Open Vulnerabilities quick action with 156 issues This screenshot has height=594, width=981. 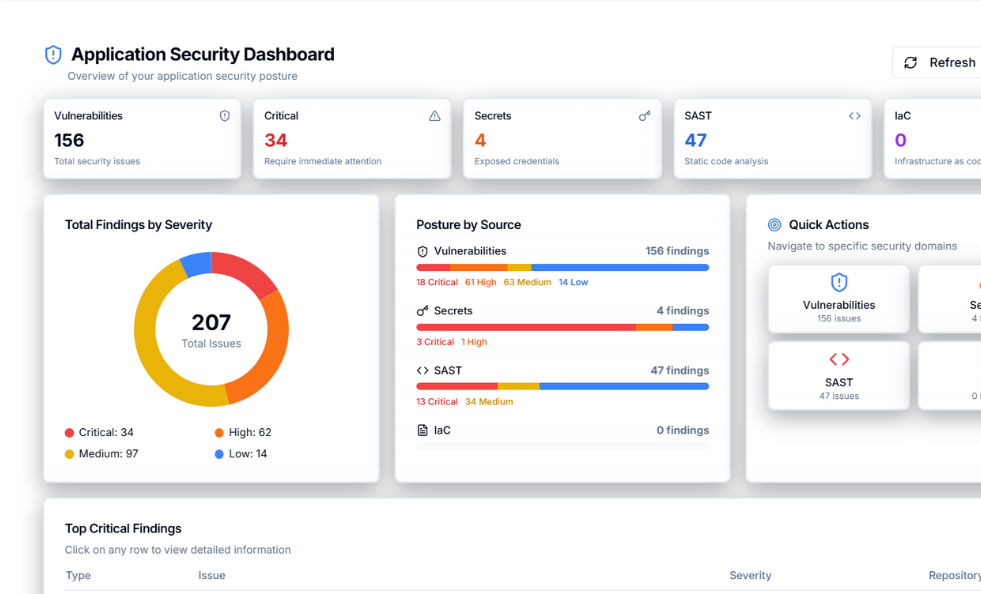click(x=839, y=299)
